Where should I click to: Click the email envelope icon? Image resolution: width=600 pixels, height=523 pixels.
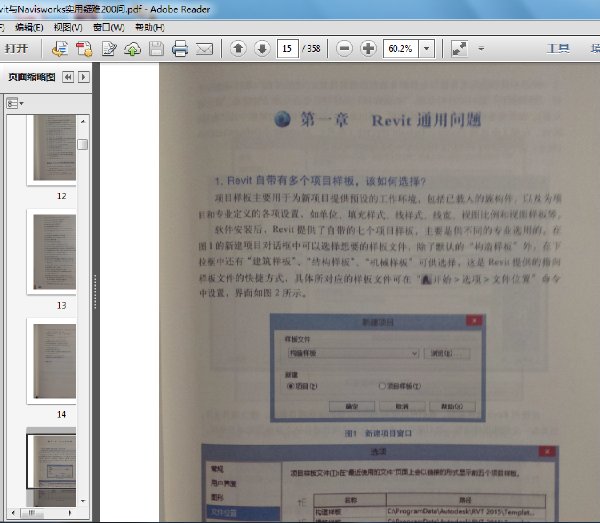tap(204, 49)
